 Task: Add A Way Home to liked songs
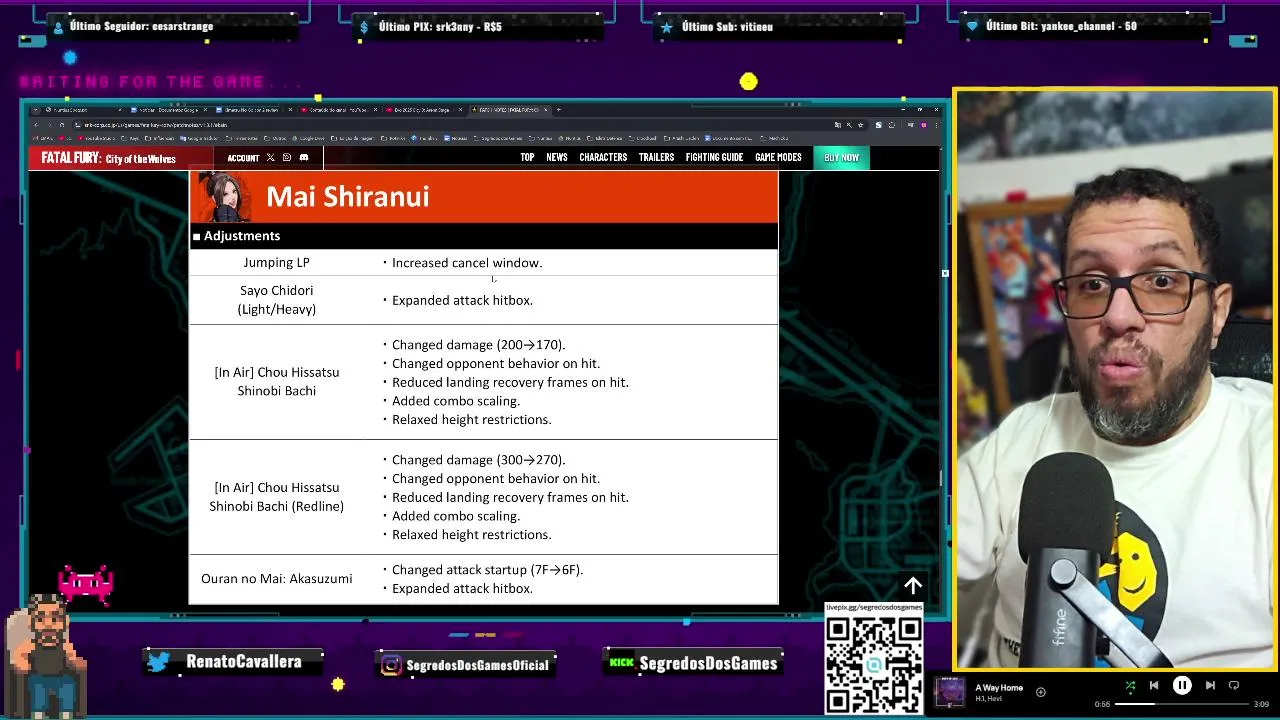[x=1041, y=692]
